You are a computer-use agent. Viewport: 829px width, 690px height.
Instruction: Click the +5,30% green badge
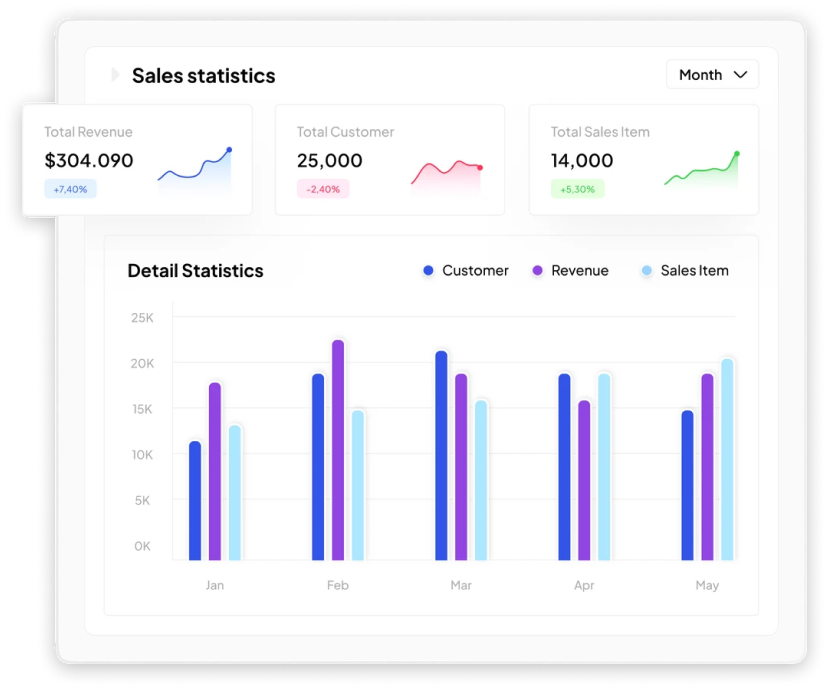[x=577, y=189]
